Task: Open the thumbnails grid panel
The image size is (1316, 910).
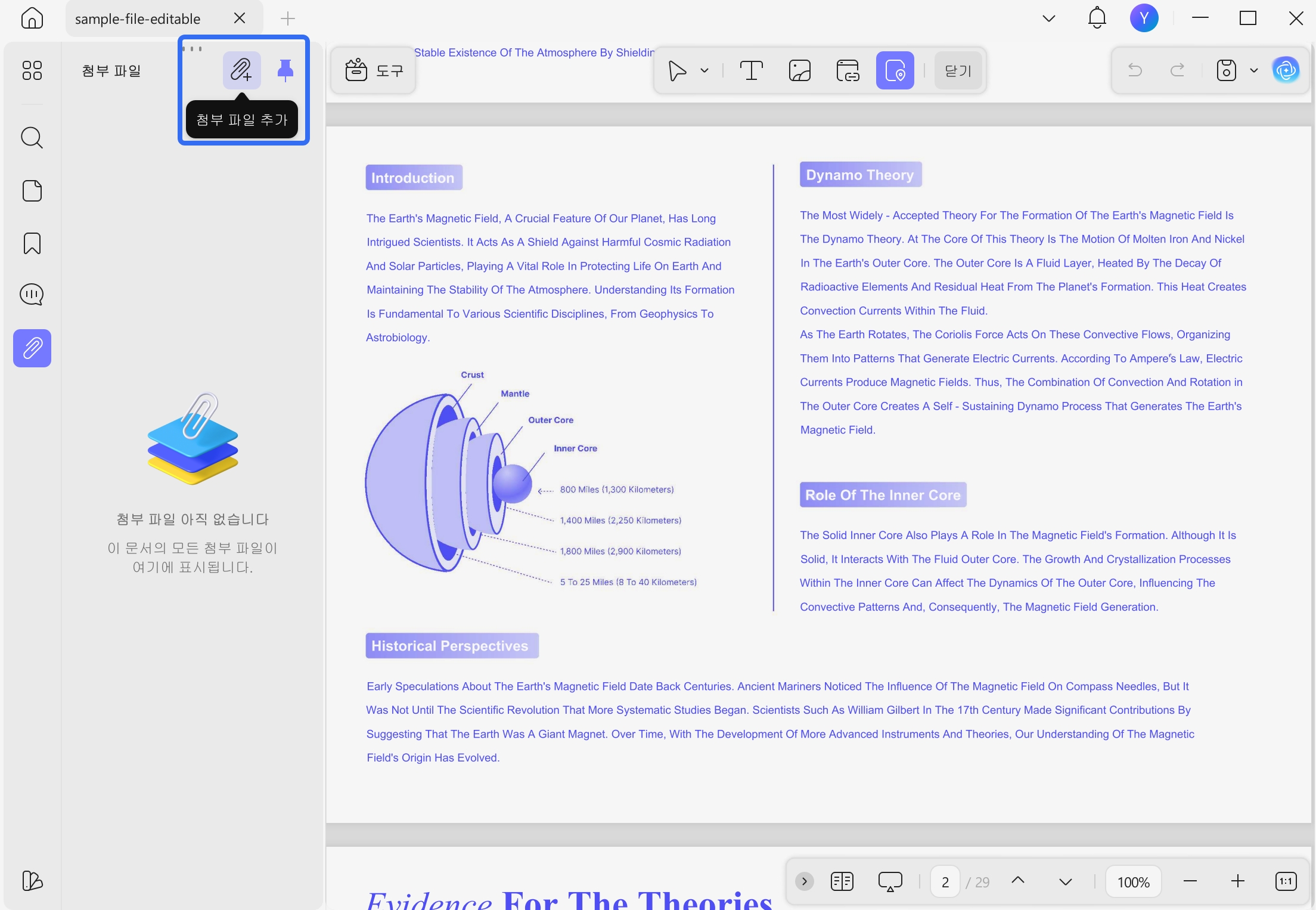Action: [32, 70]
